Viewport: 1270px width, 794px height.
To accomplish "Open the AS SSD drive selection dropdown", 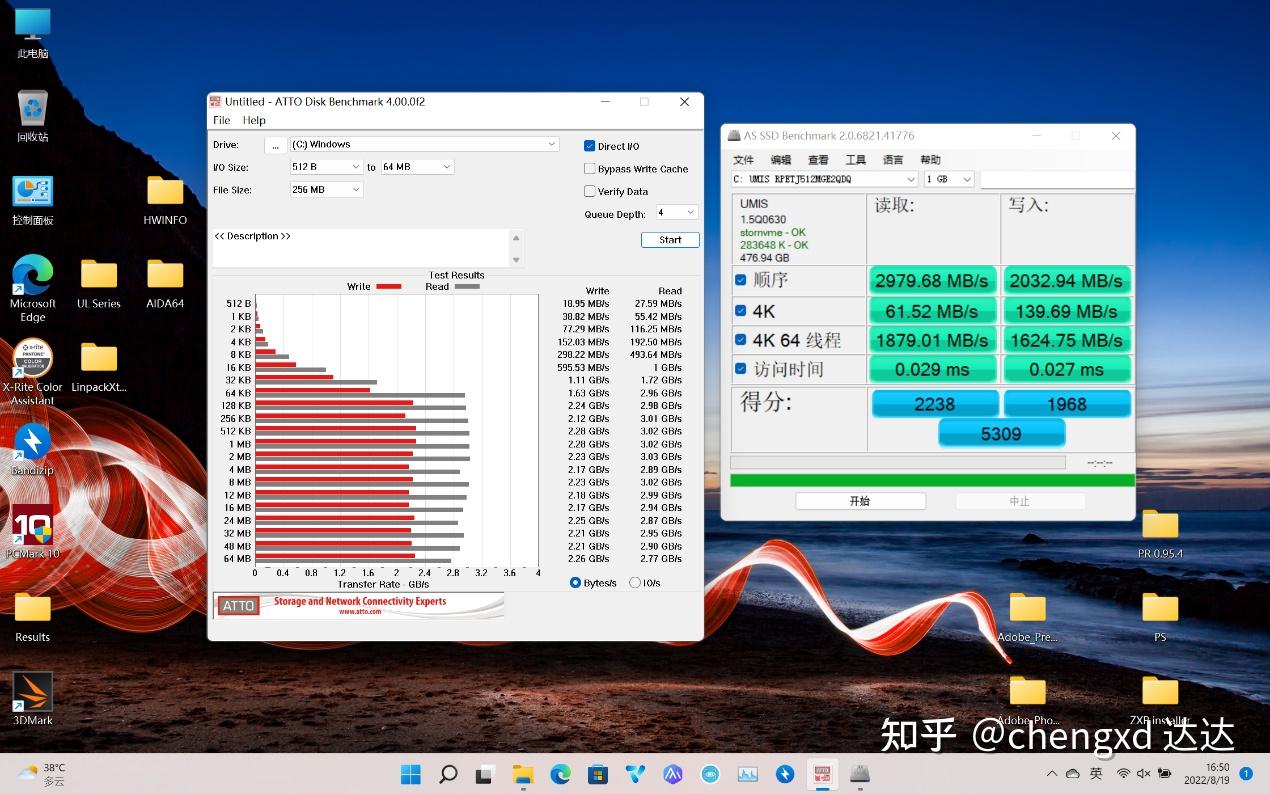I will [x=824, y=179].
